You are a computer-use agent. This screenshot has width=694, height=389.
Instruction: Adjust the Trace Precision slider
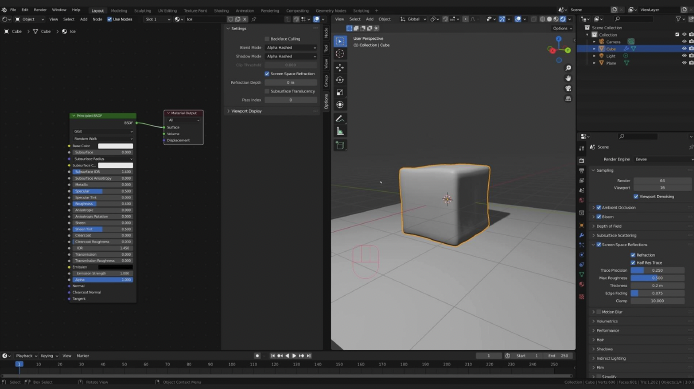point(658,270)
